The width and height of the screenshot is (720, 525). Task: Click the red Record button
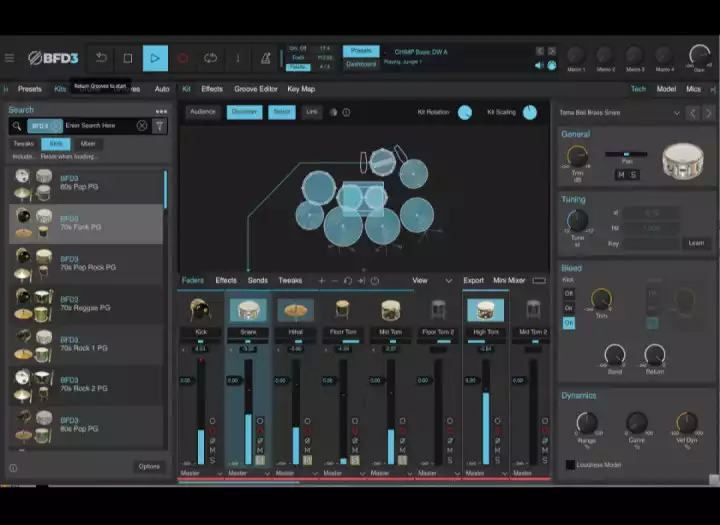click(183, 58)
